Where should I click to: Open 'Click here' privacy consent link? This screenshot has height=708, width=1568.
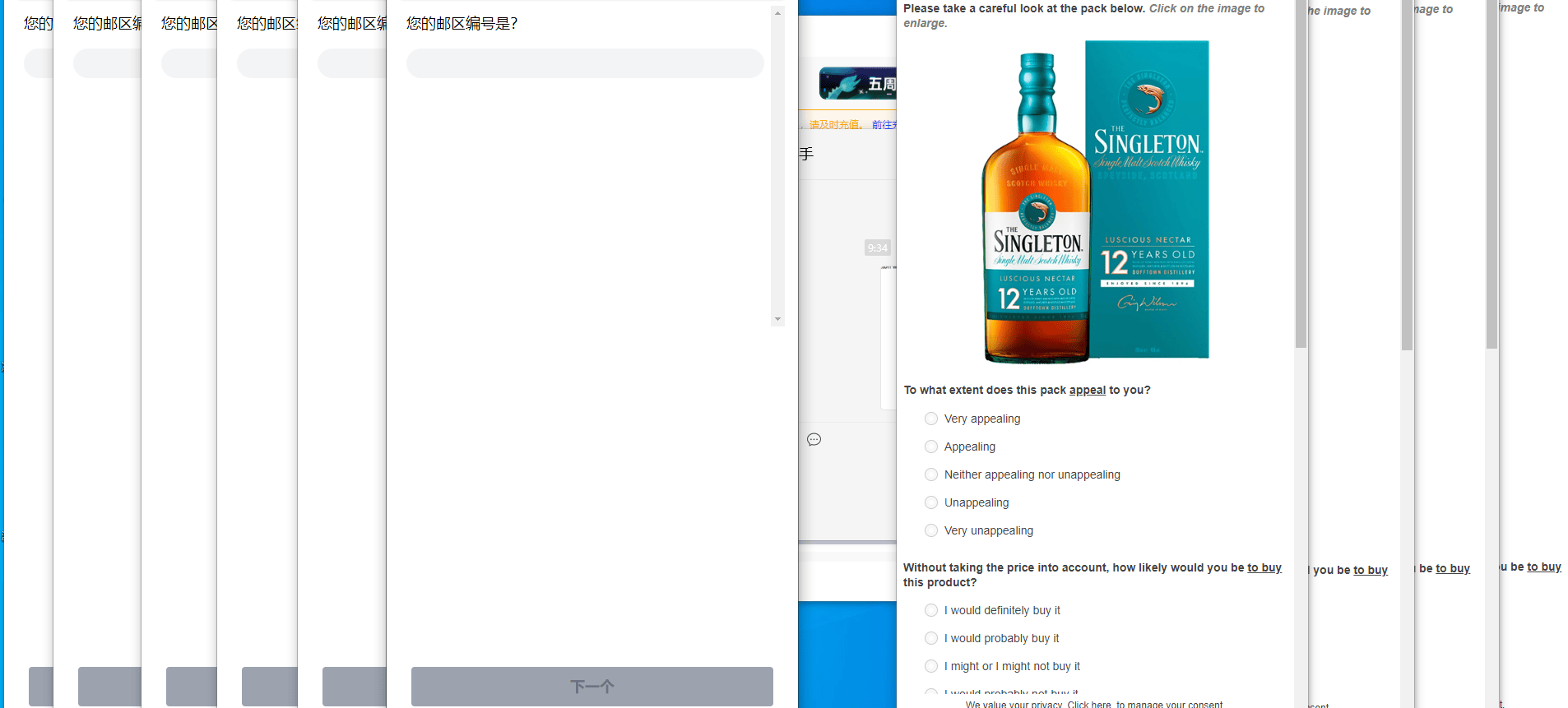tap(1089, 704)
